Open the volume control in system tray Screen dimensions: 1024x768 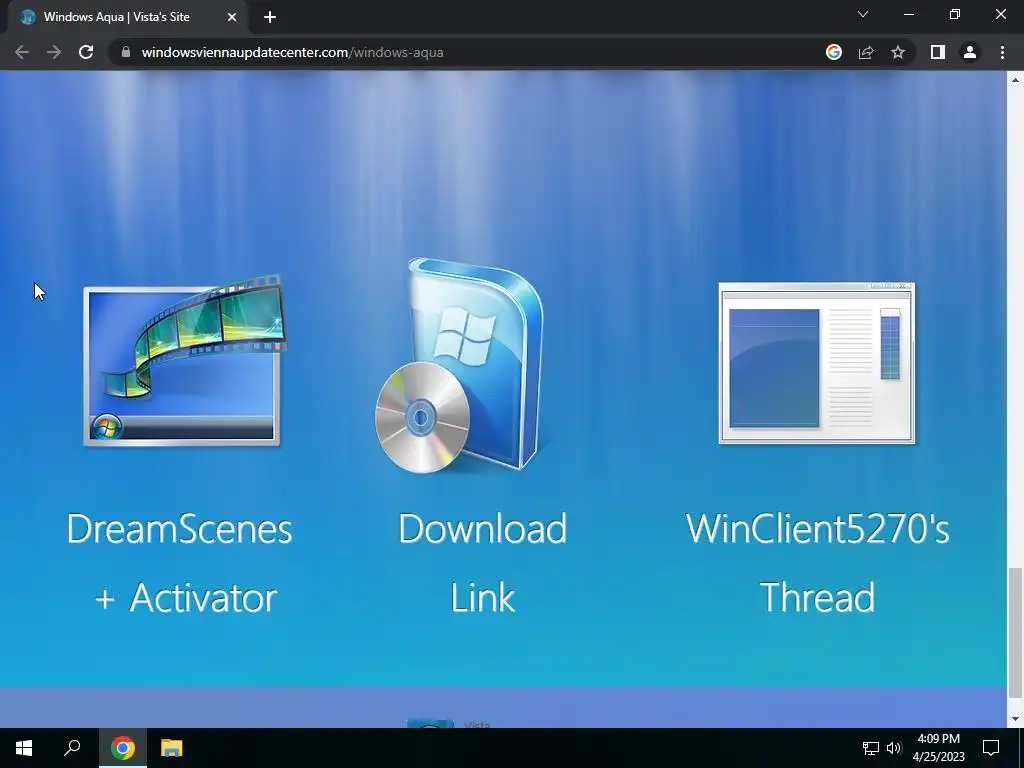(894, 748)
